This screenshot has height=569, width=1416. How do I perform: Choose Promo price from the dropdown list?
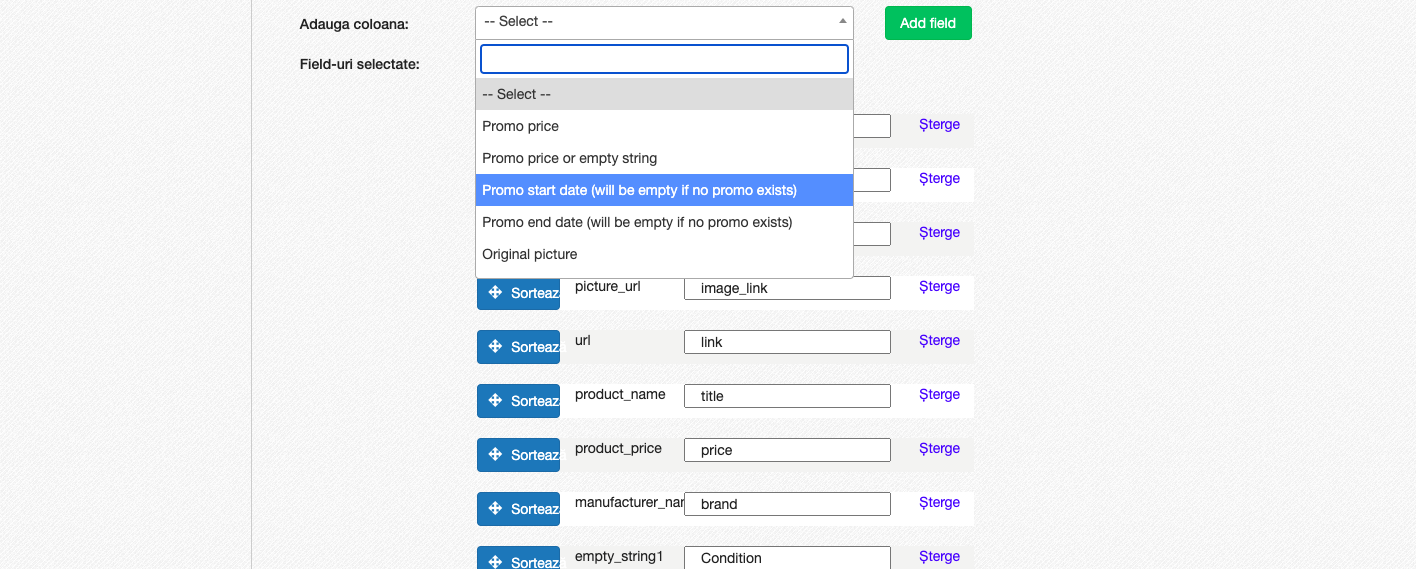point(664,126)
